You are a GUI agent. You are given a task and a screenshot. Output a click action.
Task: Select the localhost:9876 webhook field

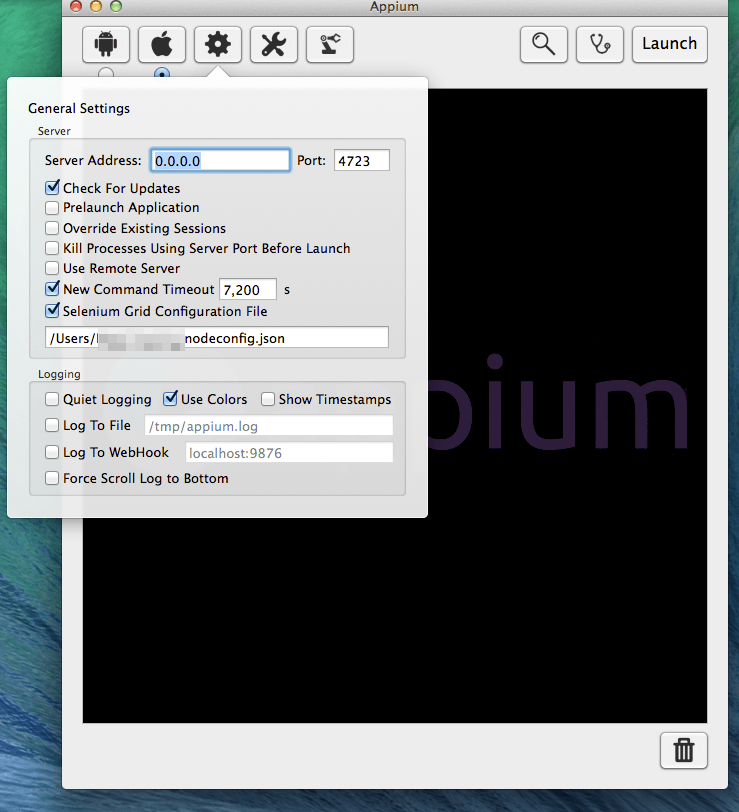[x=289, y=453]
